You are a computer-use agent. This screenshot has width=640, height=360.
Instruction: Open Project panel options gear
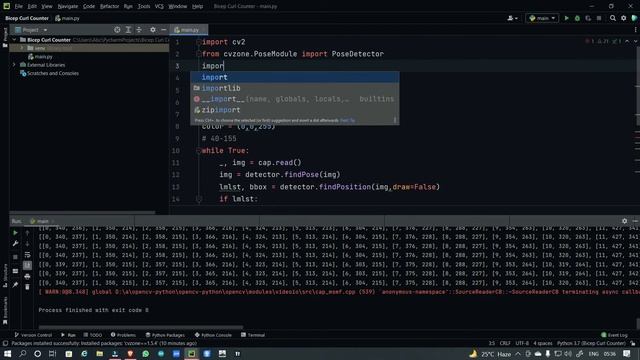tap(153, 30)
